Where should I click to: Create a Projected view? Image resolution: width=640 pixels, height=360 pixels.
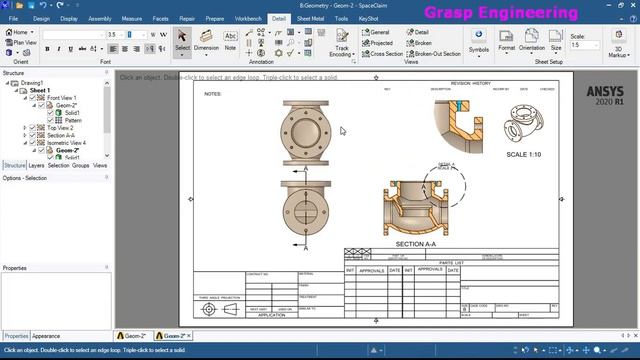click(x=378, y=43)
